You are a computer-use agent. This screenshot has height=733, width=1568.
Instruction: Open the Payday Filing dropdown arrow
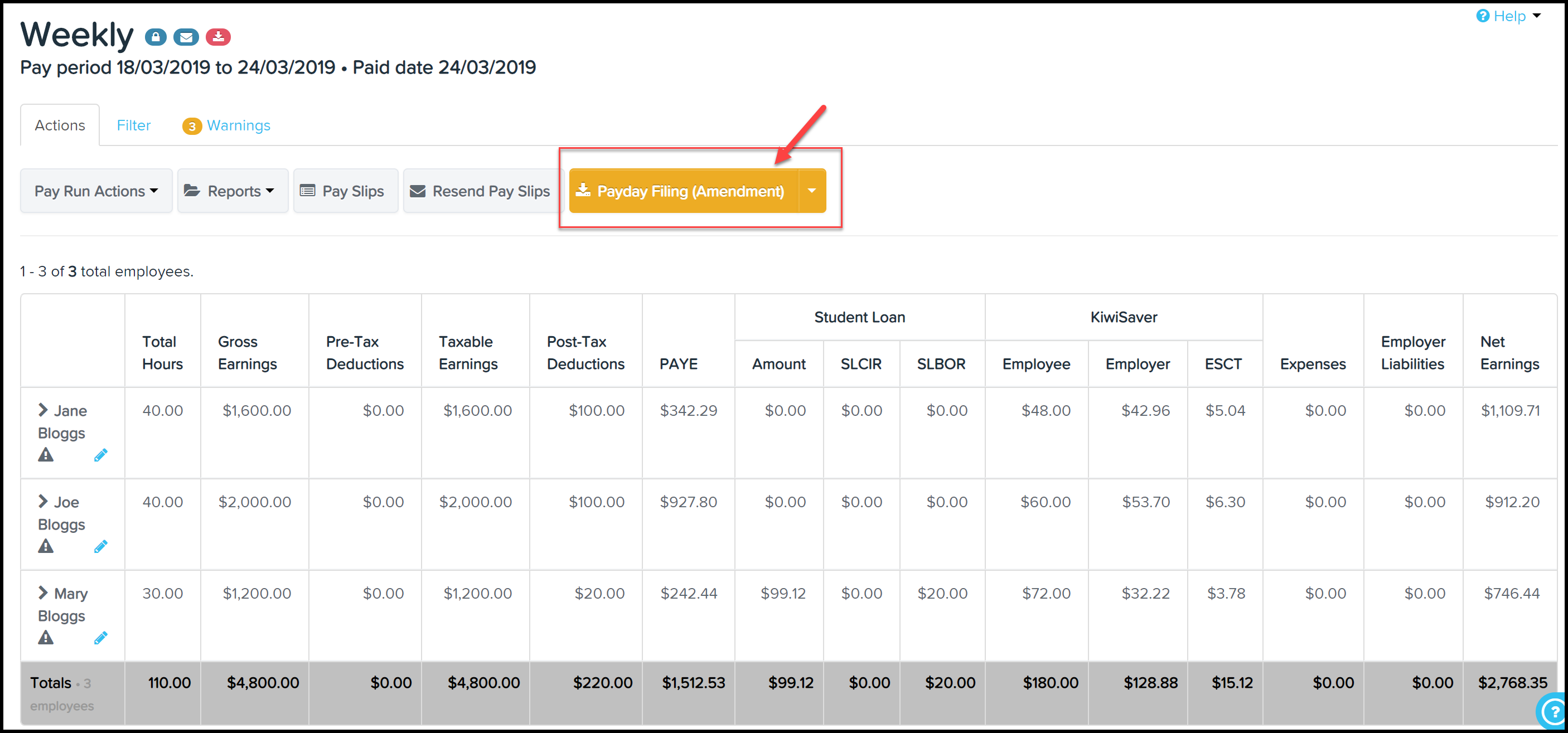click(812, 191)
